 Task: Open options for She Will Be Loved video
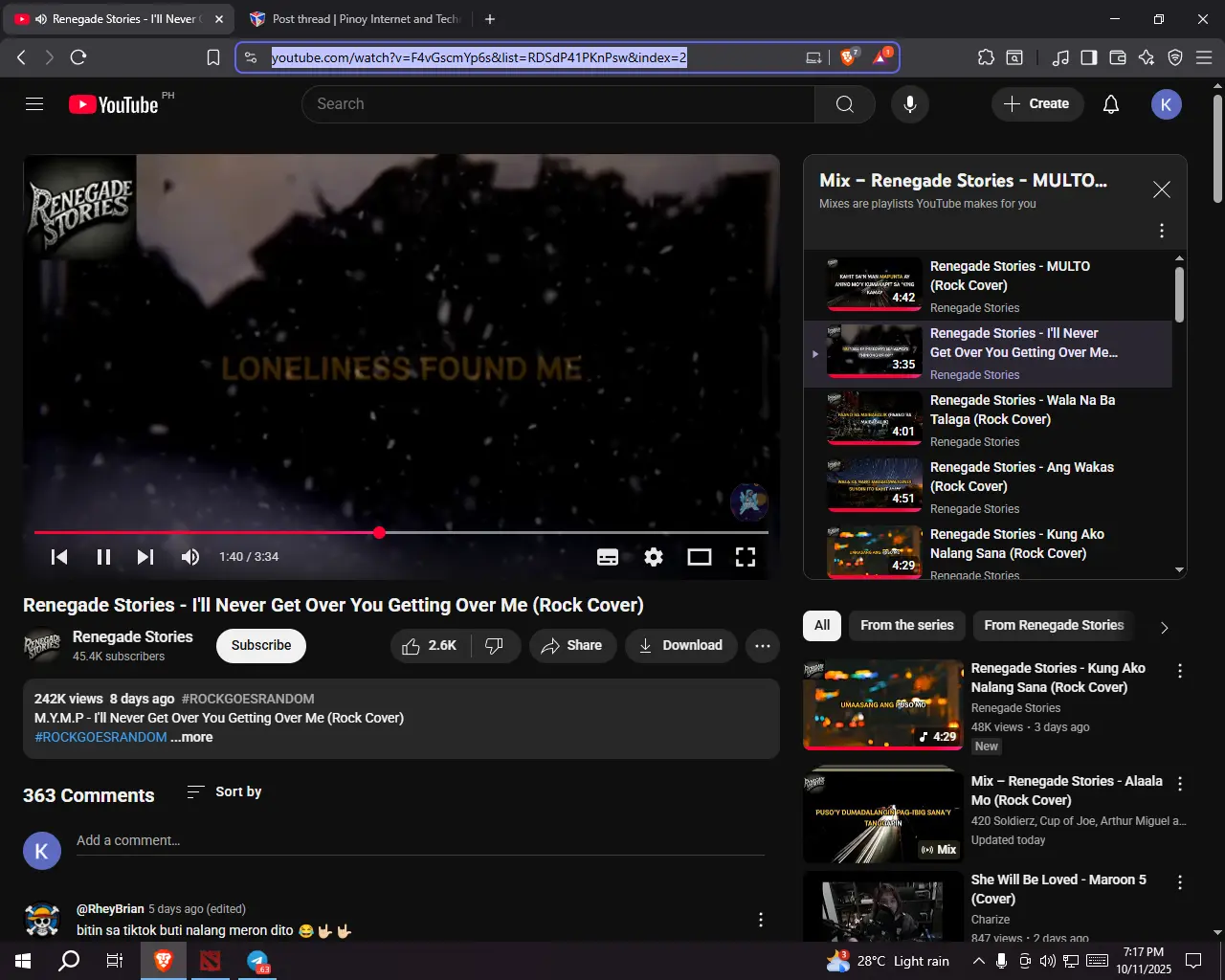(x=1180, y=883)
